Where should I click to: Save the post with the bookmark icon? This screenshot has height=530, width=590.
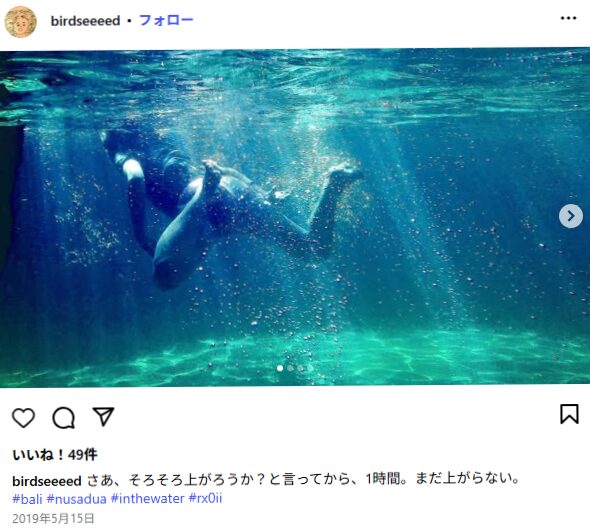[x=569, y=414]
